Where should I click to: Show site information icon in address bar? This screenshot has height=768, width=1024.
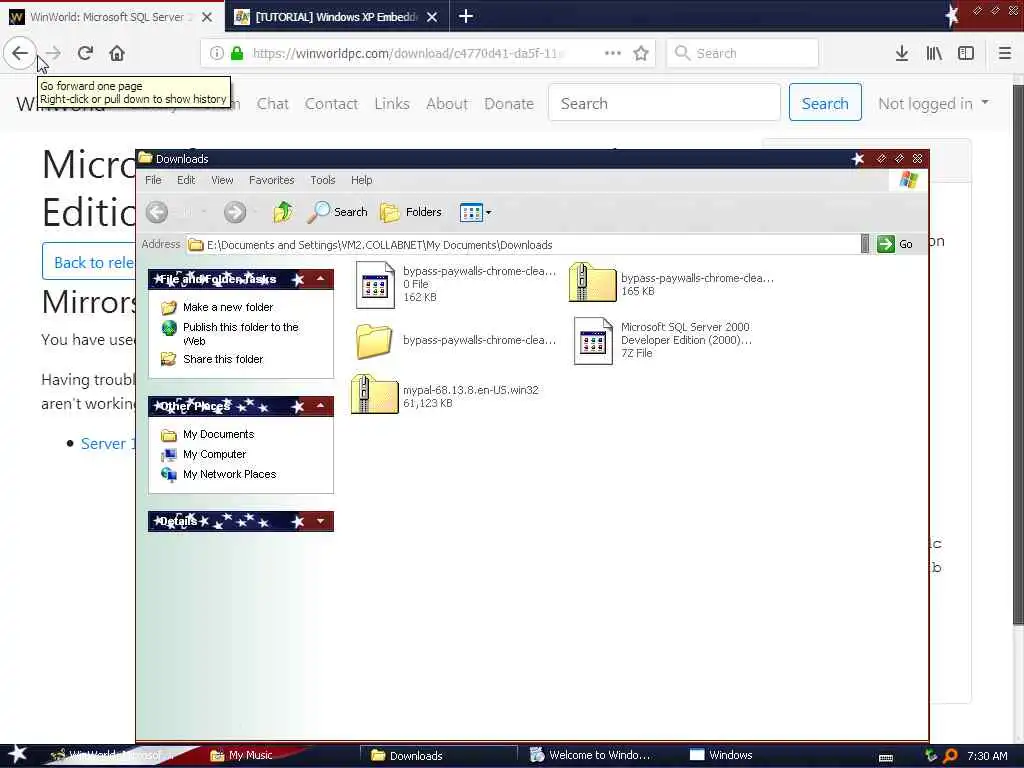point(216,53)
